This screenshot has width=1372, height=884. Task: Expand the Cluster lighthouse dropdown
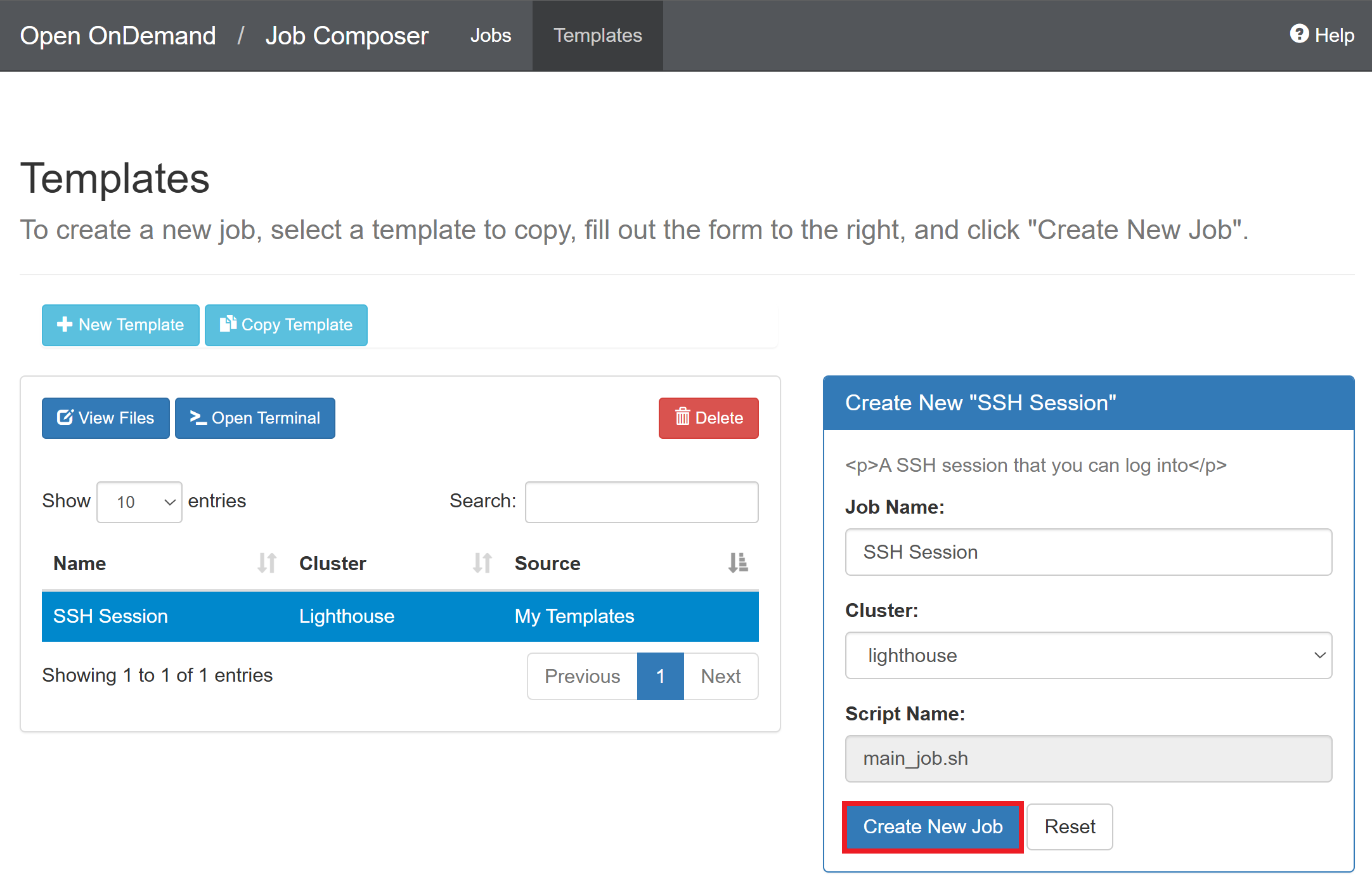(x=1088, y=655)
